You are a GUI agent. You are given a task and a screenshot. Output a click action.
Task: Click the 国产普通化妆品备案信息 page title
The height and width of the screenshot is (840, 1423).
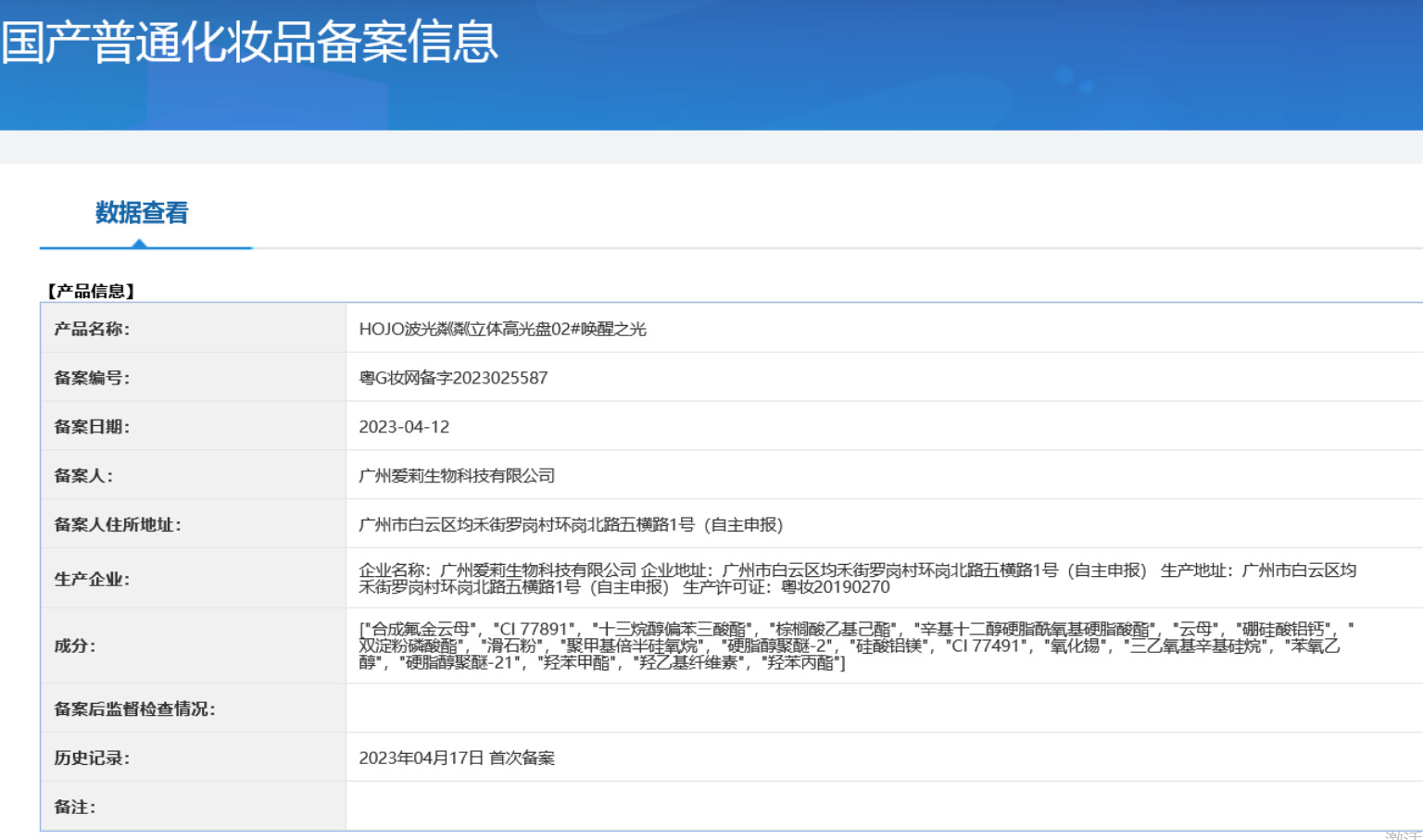coord(249,42)
